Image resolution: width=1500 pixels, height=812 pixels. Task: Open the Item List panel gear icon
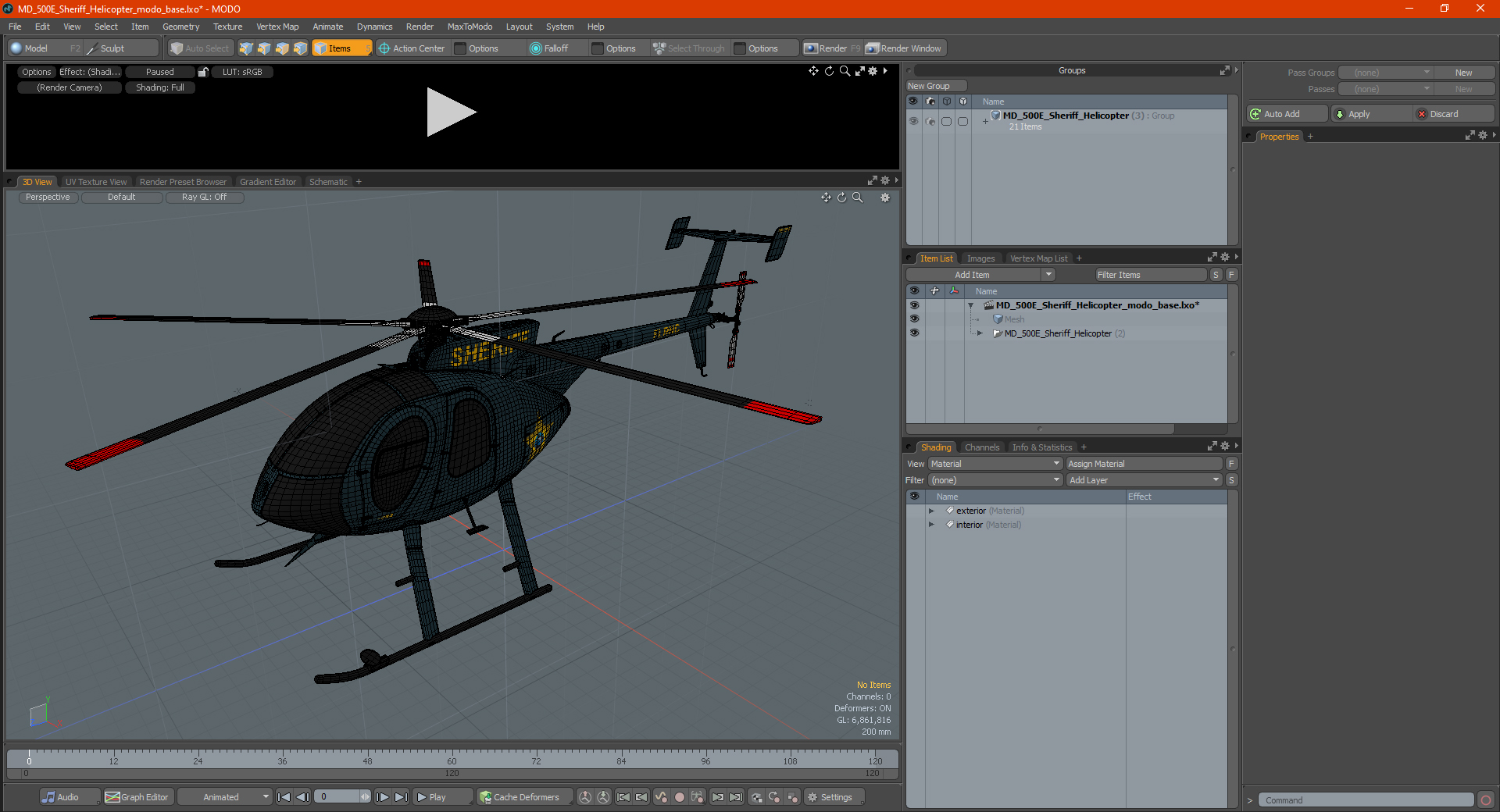click(x=1225, y=257)
